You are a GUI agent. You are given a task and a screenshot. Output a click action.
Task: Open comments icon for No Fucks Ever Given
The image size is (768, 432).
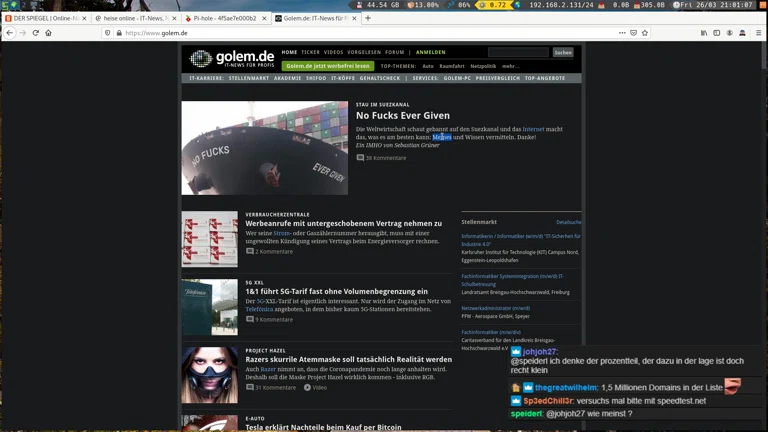click(361, 158)
